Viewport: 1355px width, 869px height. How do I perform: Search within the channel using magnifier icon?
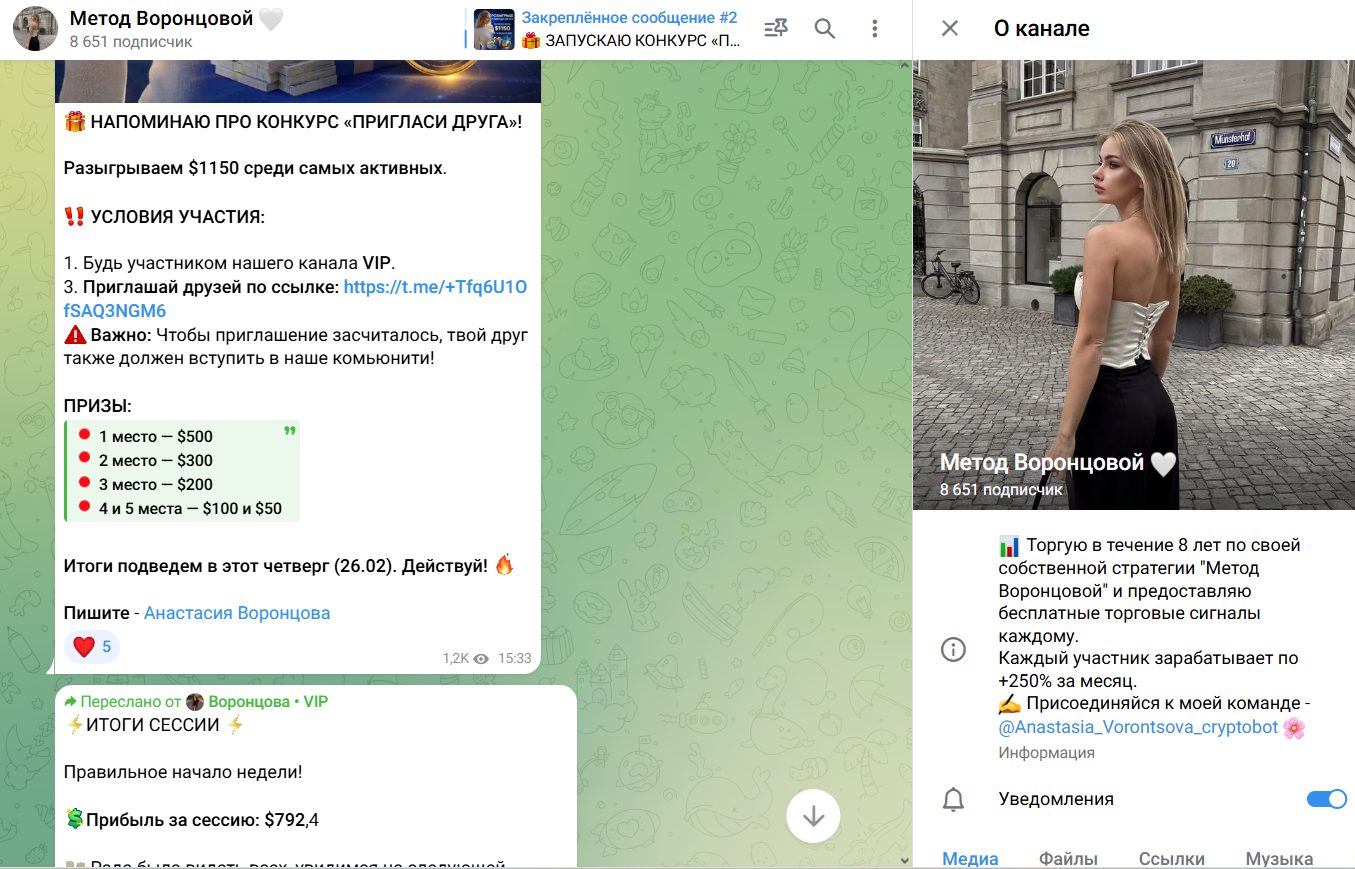825,29
